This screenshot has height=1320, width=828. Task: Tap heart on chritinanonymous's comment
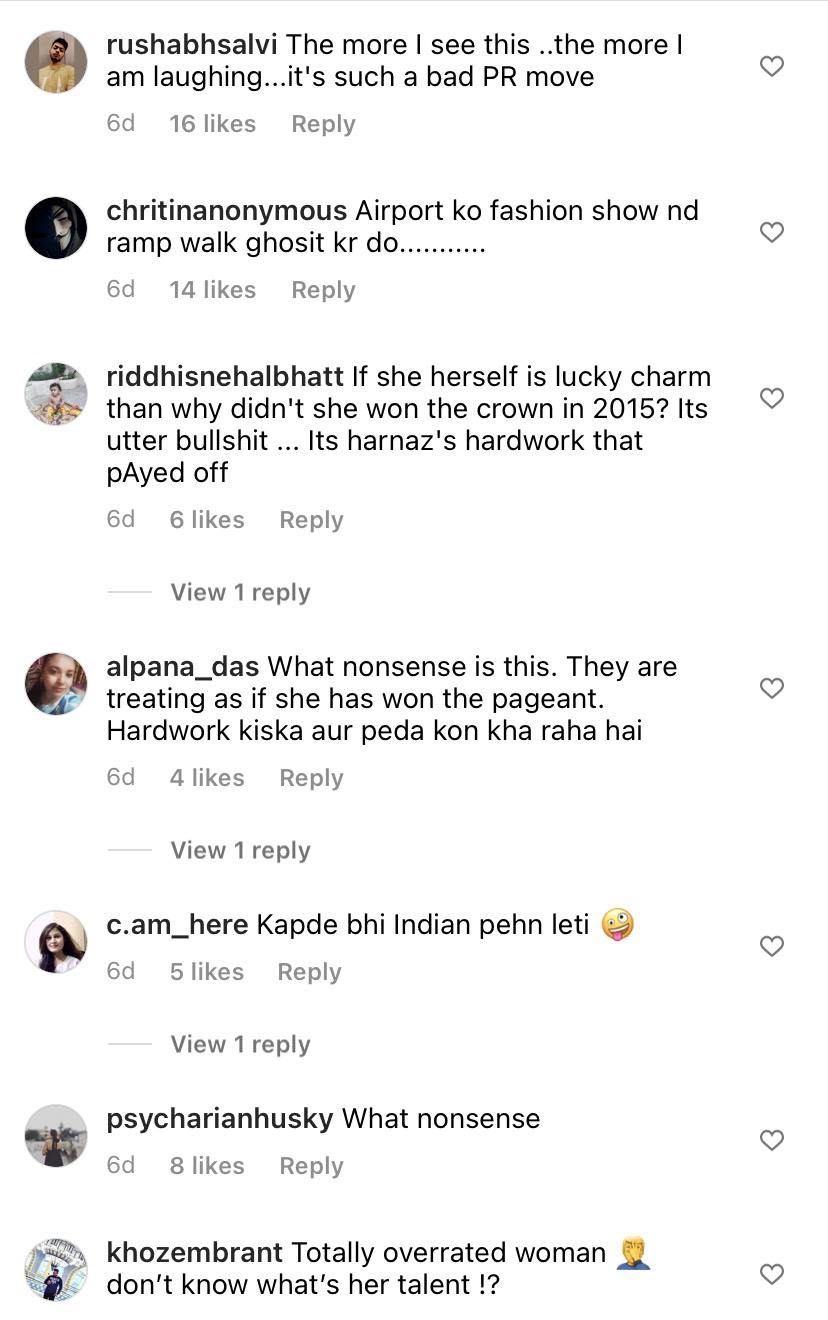(771, 233)
